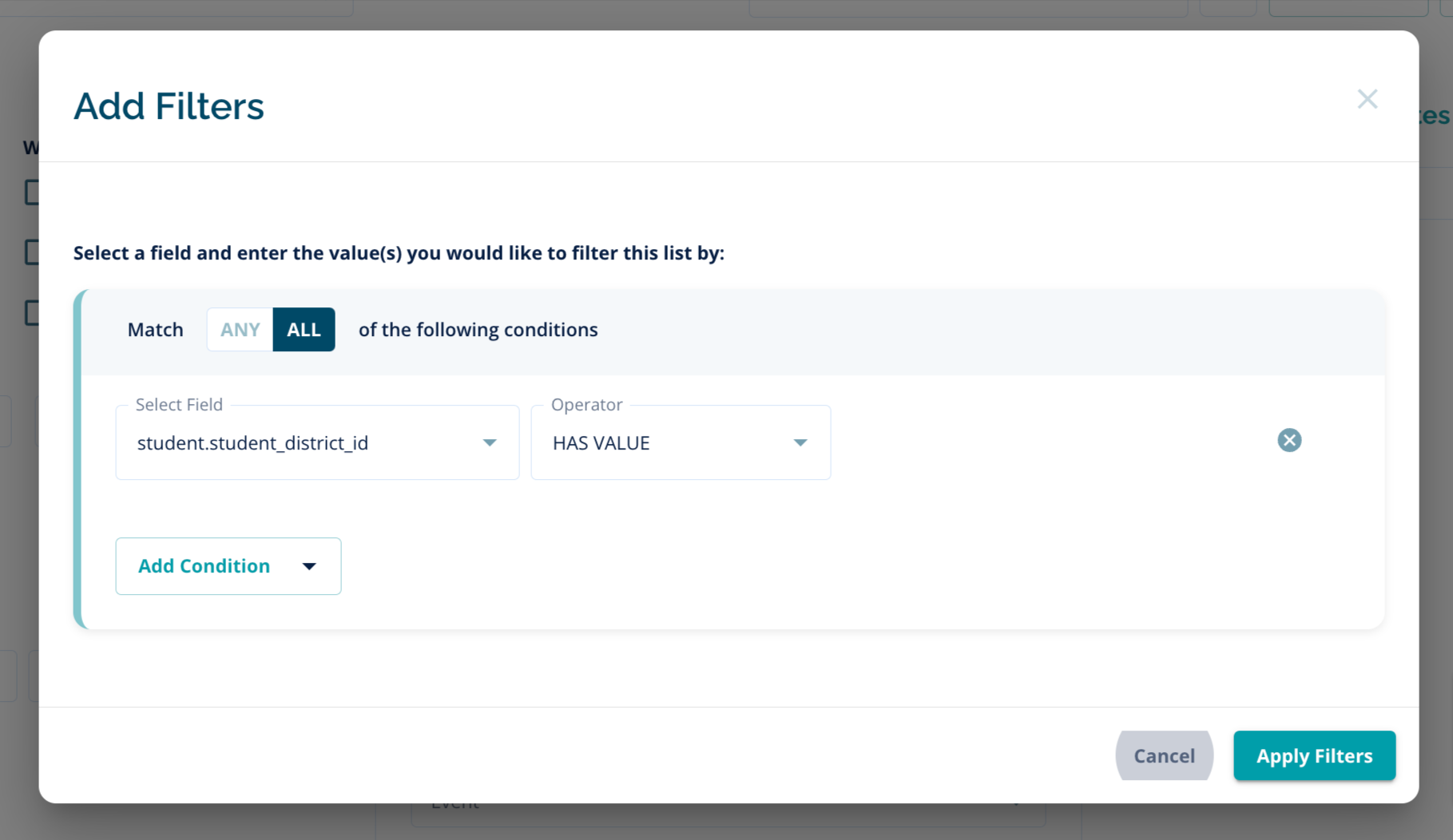Open the HAS VALUE operator dropdown
1453x840 pixels.
tap(680, 442)
